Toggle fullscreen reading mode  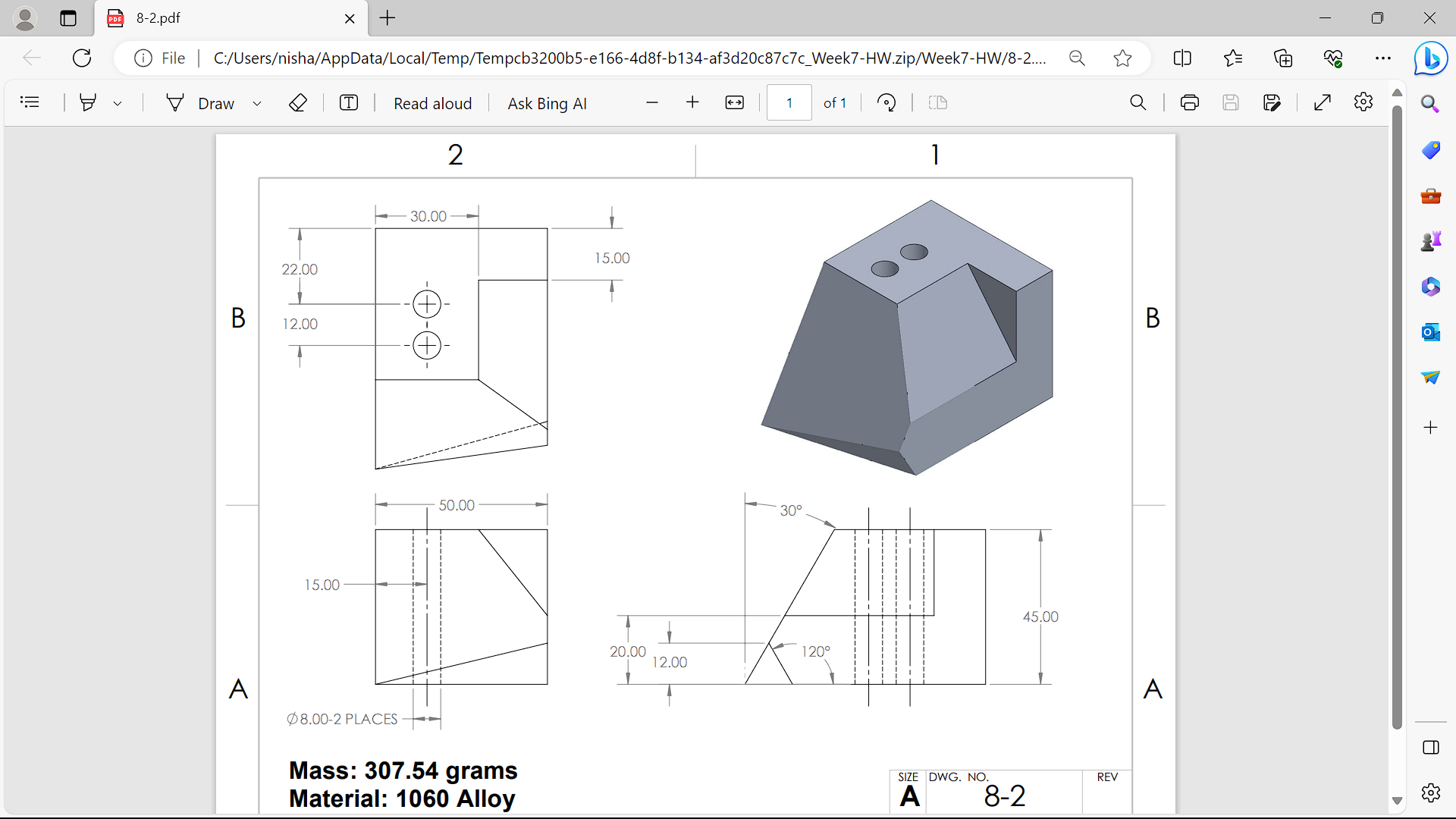click(x=1323, y=102)
